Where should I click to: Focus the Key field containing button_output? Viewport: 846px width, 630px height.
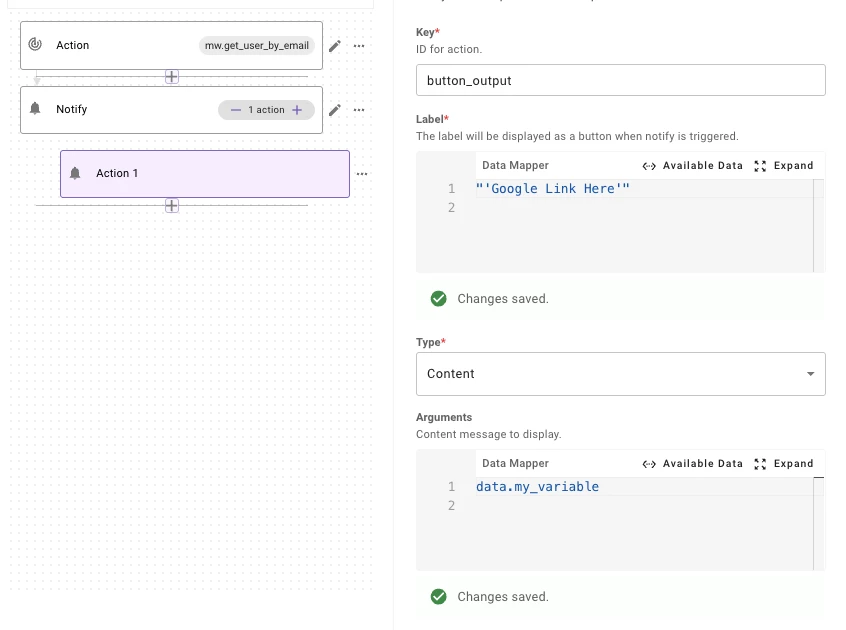point(620,80)
